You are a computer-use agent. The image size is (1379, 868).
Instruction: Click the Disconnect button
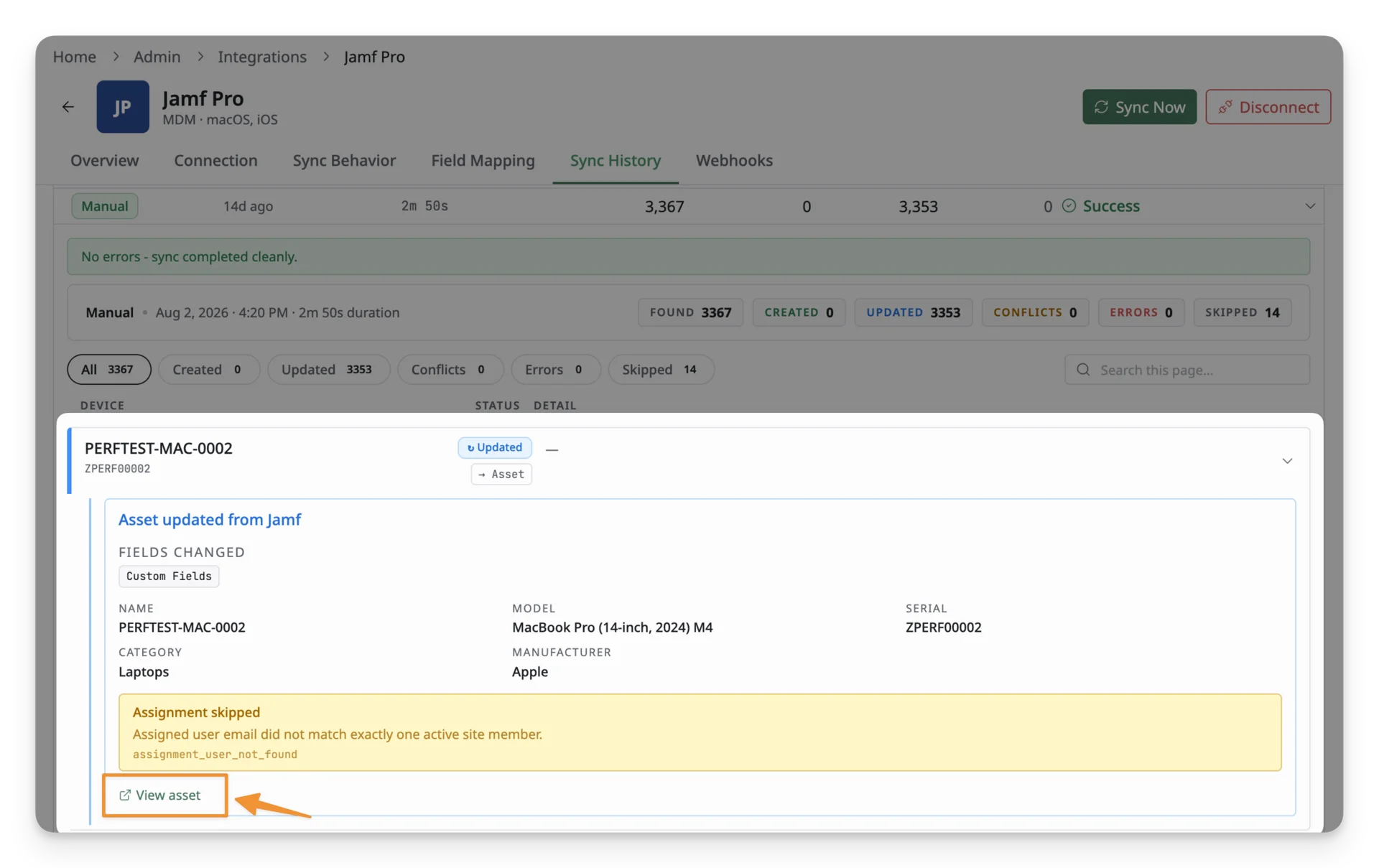[x=1268, y=107]
